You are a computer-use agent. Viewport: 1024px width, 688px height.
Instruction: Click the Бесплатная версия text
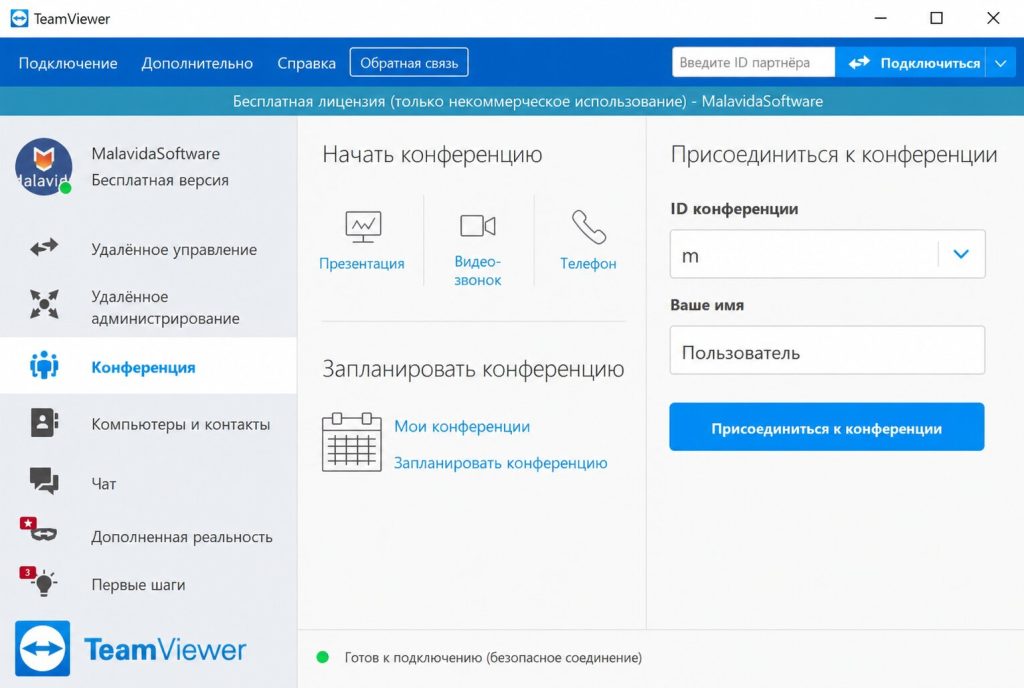pyautogui.click(x=160, y=180)
